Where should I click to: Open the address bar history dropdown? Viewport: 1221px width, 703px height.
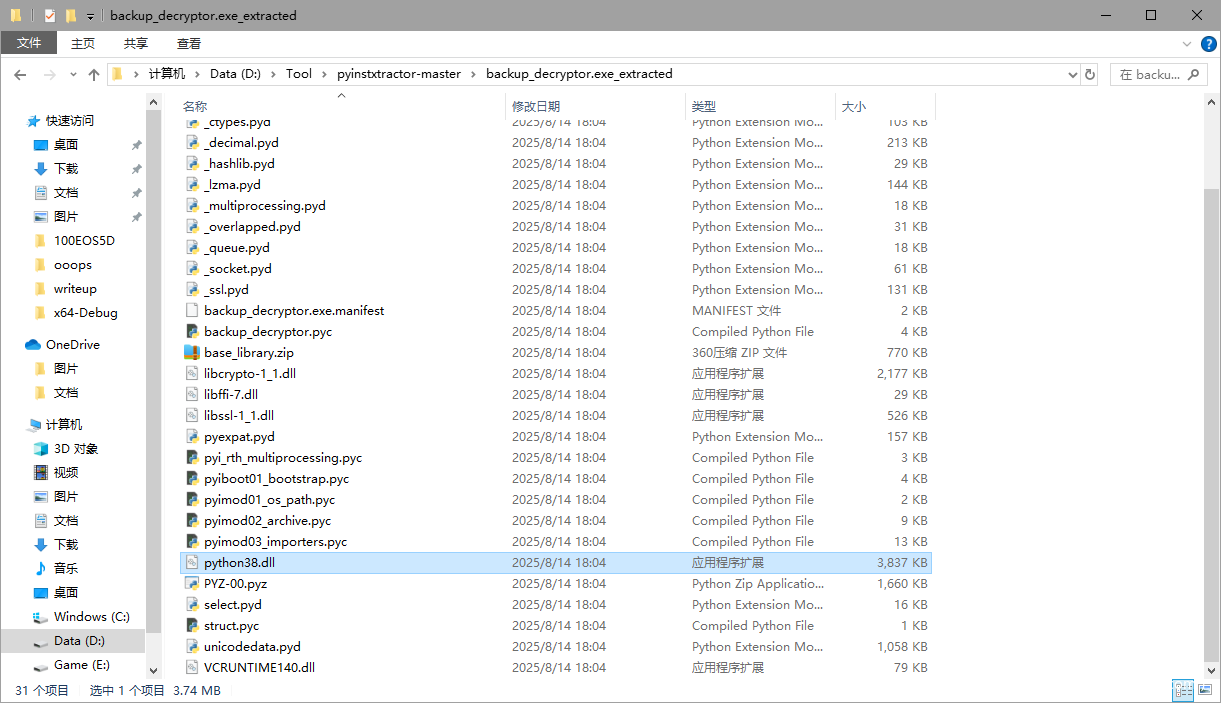click(1072, 74)
